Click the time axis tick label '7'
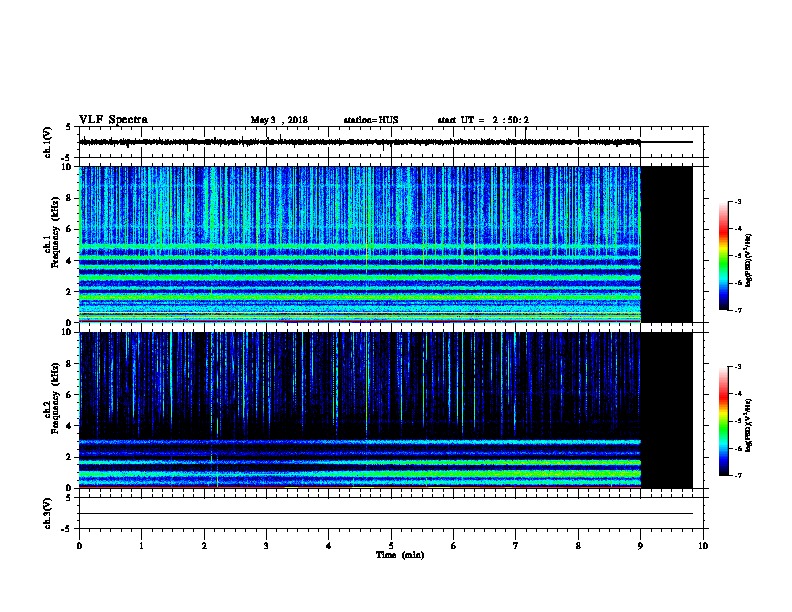 coord(516,545)
